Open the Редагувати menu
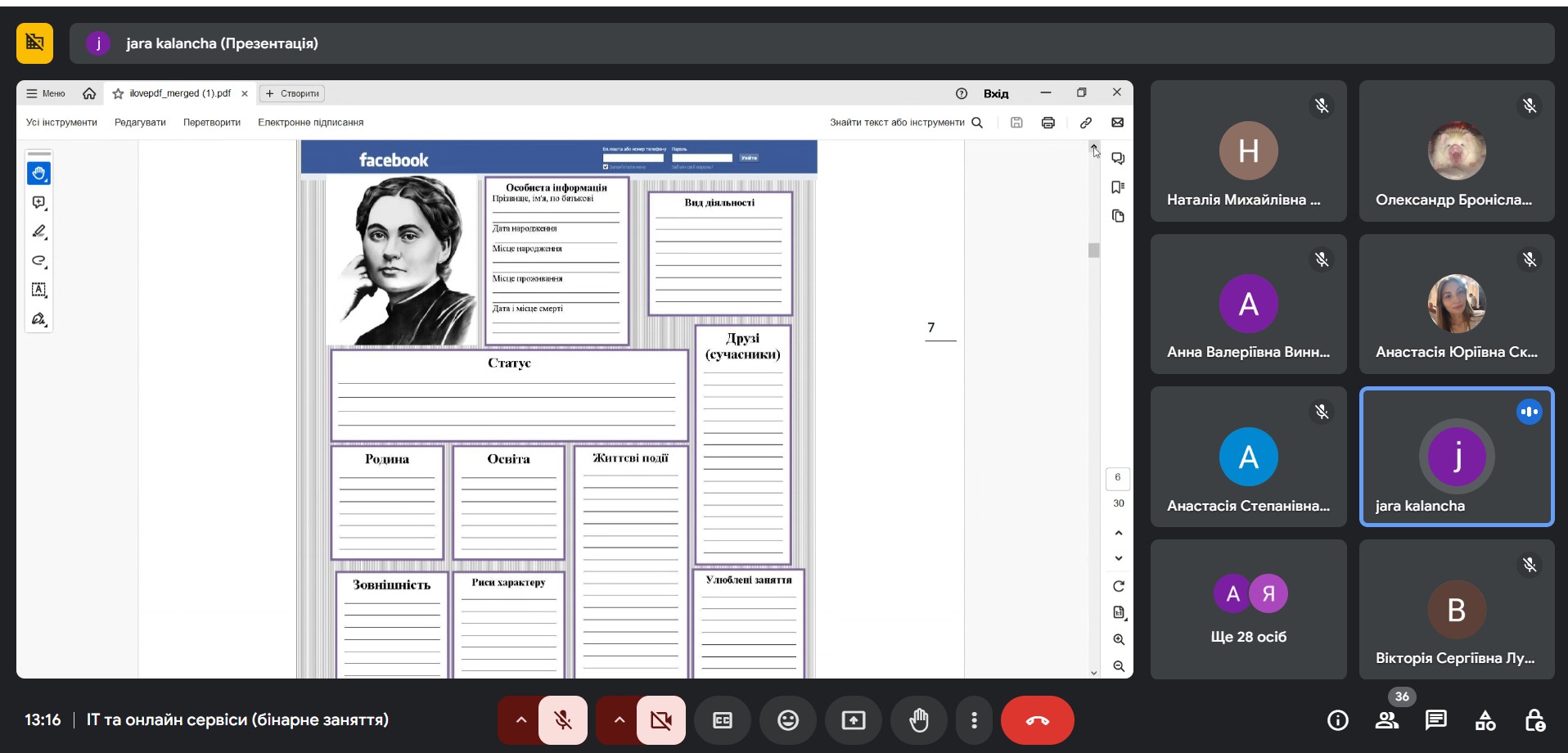This screenshot has width=1568, height=753. [x=140, y=123]
